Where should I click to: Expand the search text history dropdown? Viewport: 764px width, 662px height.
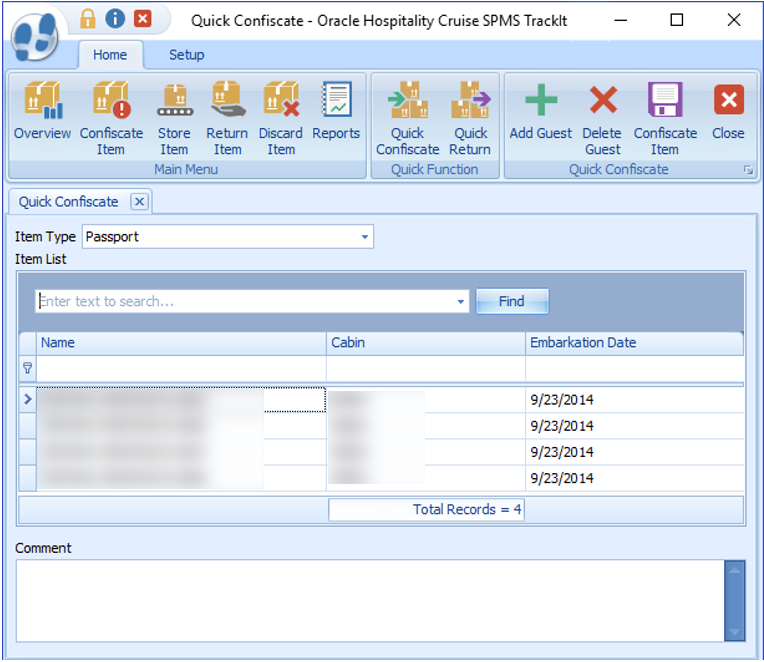[x=460, y=302]
